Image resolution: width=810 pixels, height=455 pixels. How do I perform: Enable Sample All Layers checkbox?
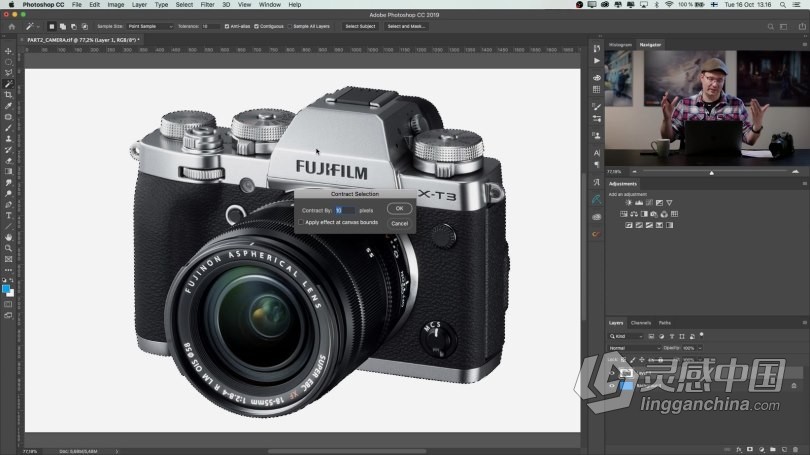[290, 26]
